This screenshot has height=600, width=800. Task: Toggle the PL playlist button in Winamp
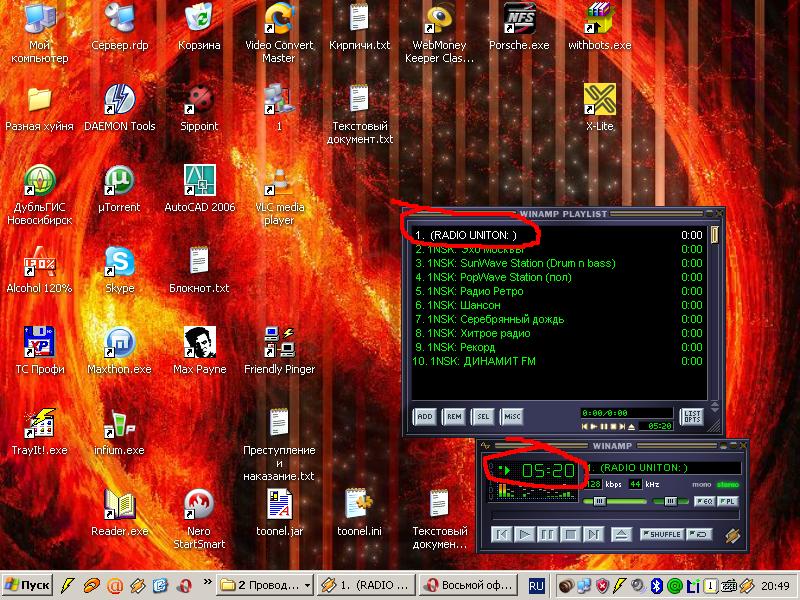727,501
